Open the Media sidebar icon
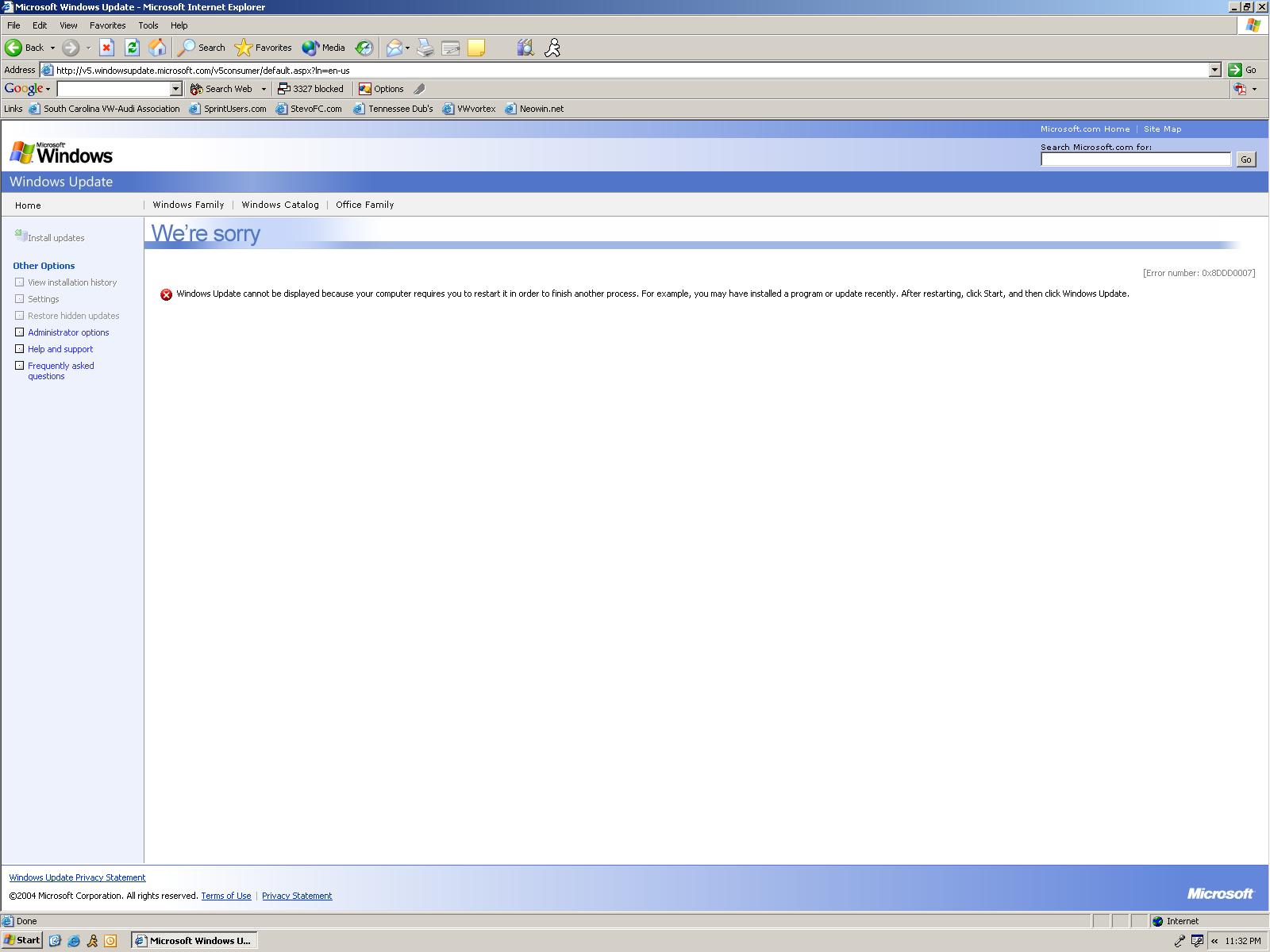Viewport: 1270px width, 952px height. 311,48
